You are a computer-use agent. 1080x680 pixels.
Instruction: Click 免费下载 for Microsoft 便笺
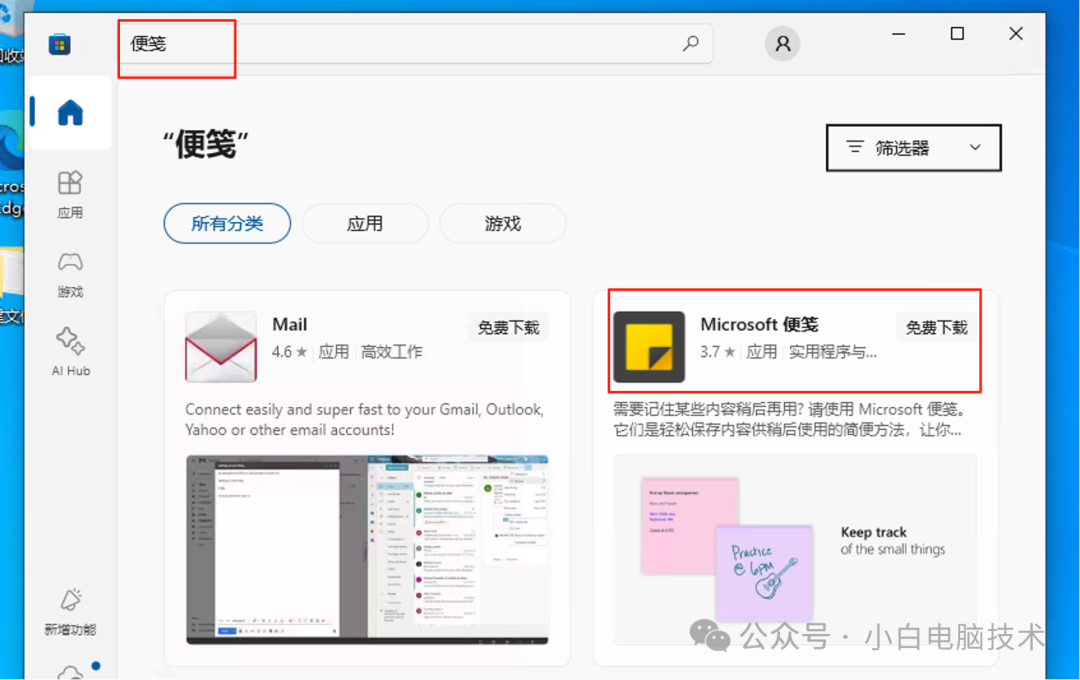(936, 327)
